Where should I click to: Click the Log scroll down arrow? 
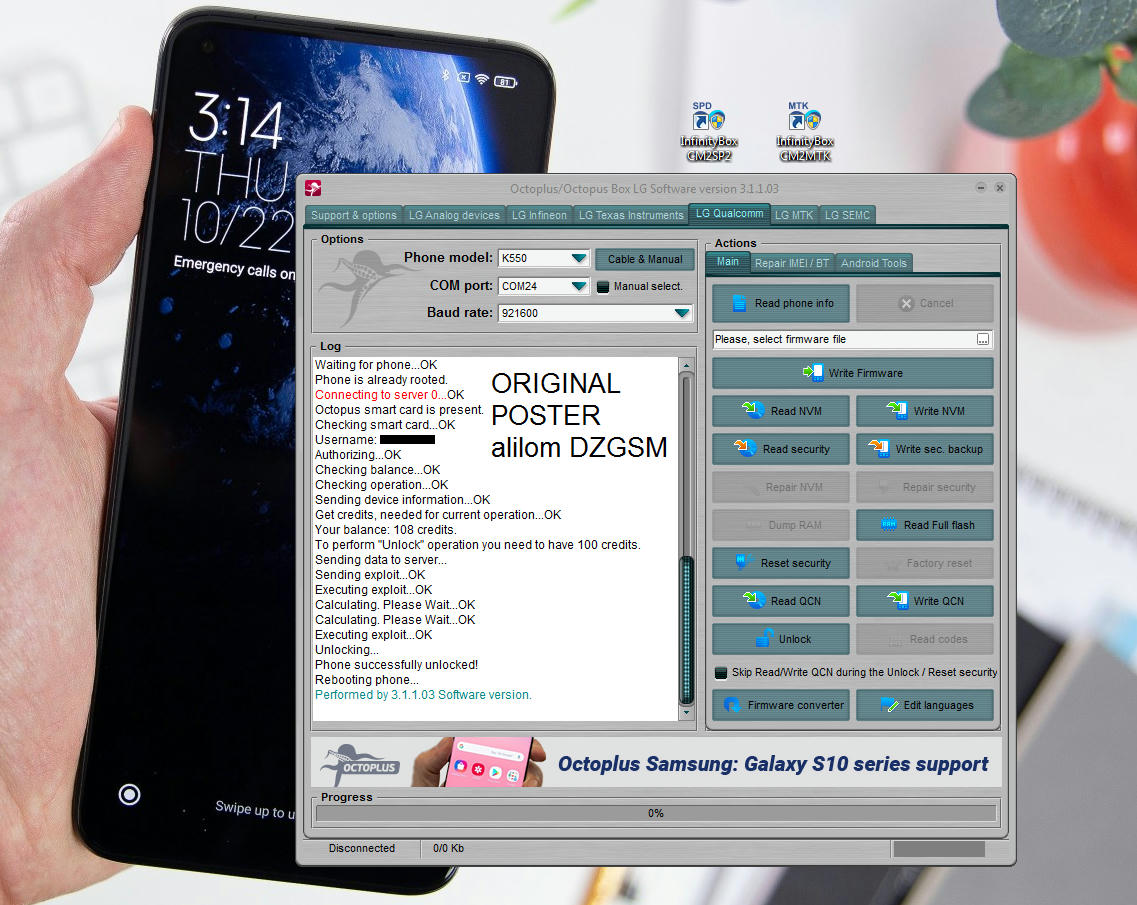point(686,713)
